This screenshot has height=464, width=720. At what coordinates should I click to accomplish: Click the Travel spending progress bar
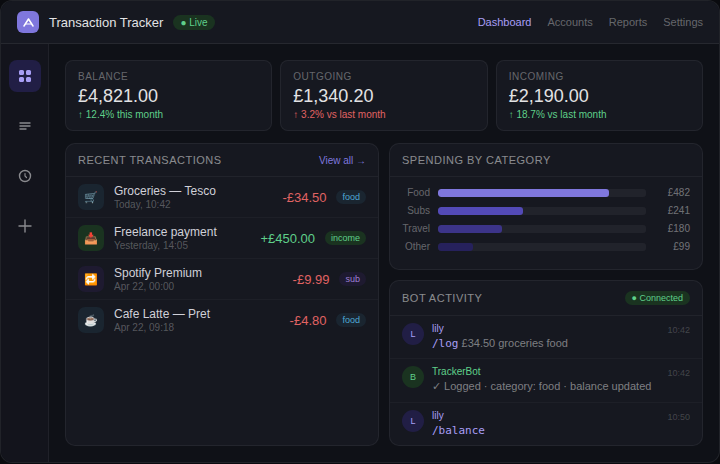(542, 229)
